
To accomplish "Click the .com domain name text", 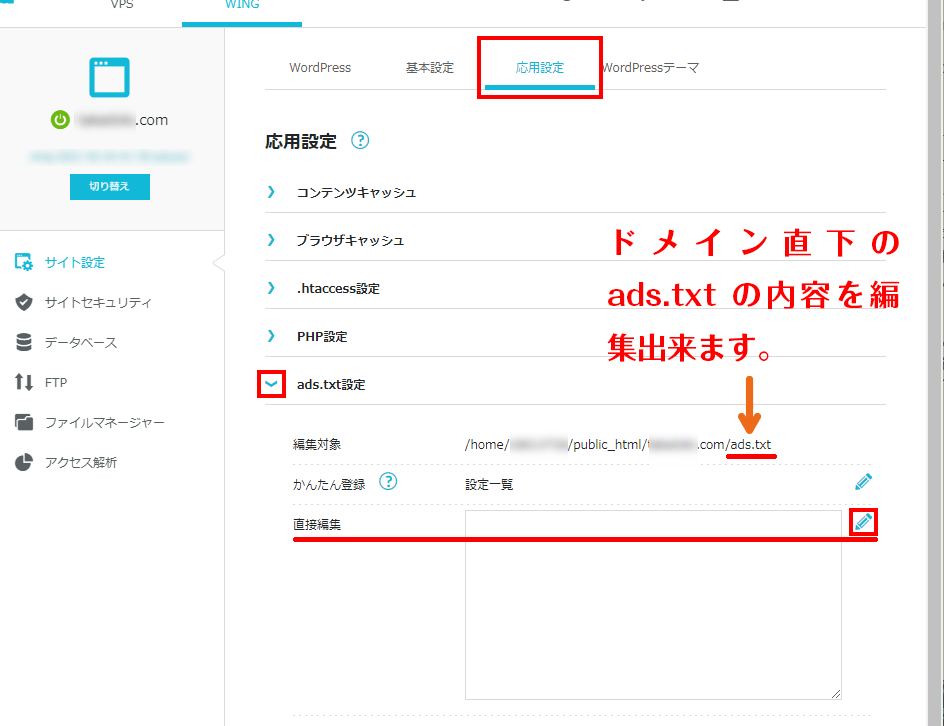I will pyautogui.click(x=123, y=120).
